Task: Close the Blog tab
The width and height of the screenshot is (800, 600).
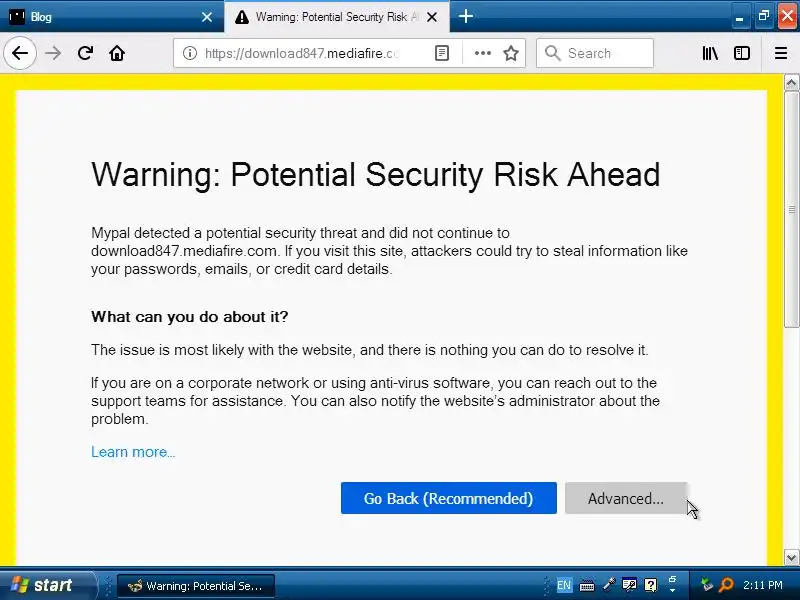Action: pyautogui.click(x=207, y=17)
